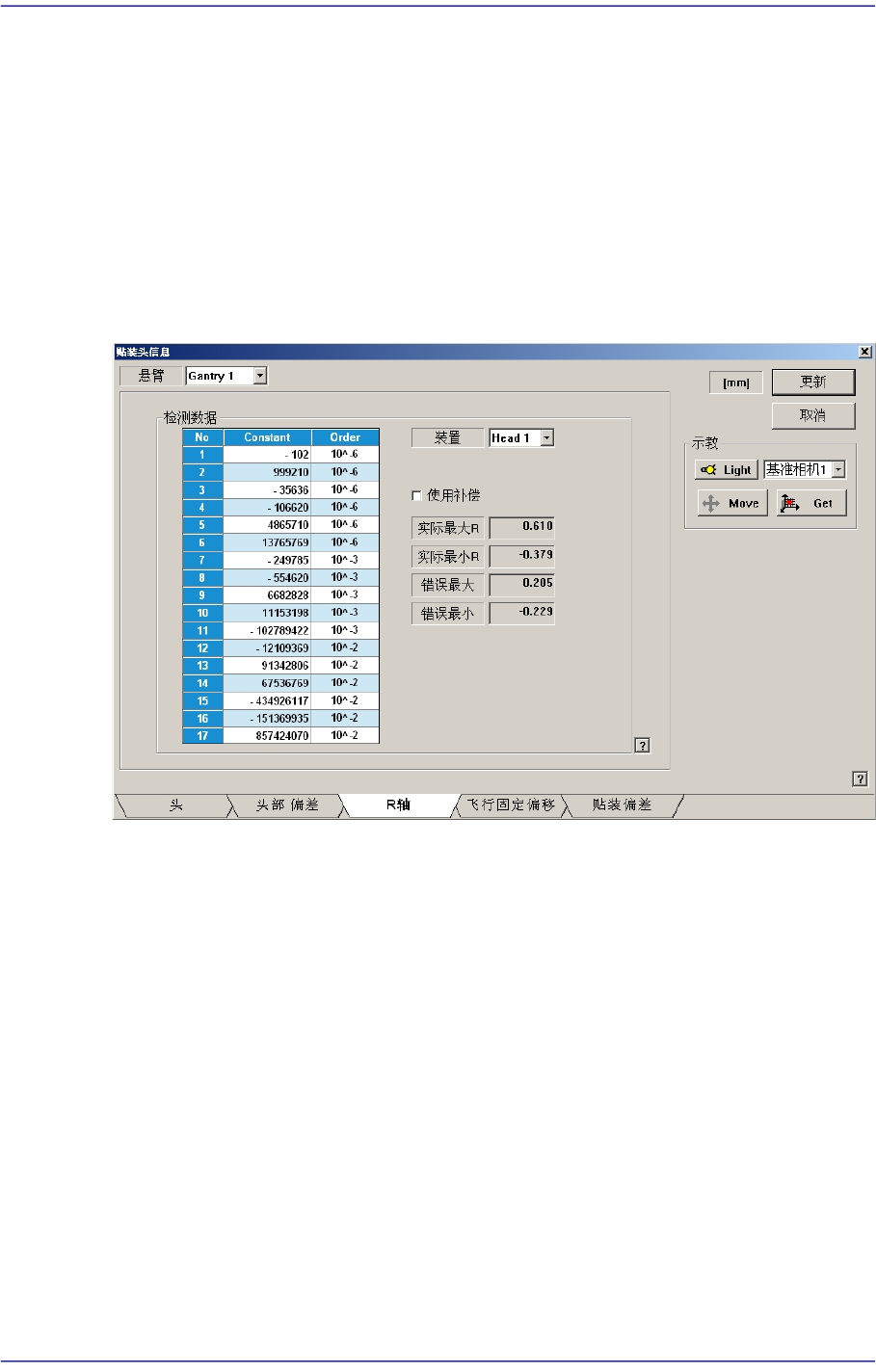This screenshot has width=876, height=1372.
Task: Switch to the 头 tab
Action: pos(174,805)
